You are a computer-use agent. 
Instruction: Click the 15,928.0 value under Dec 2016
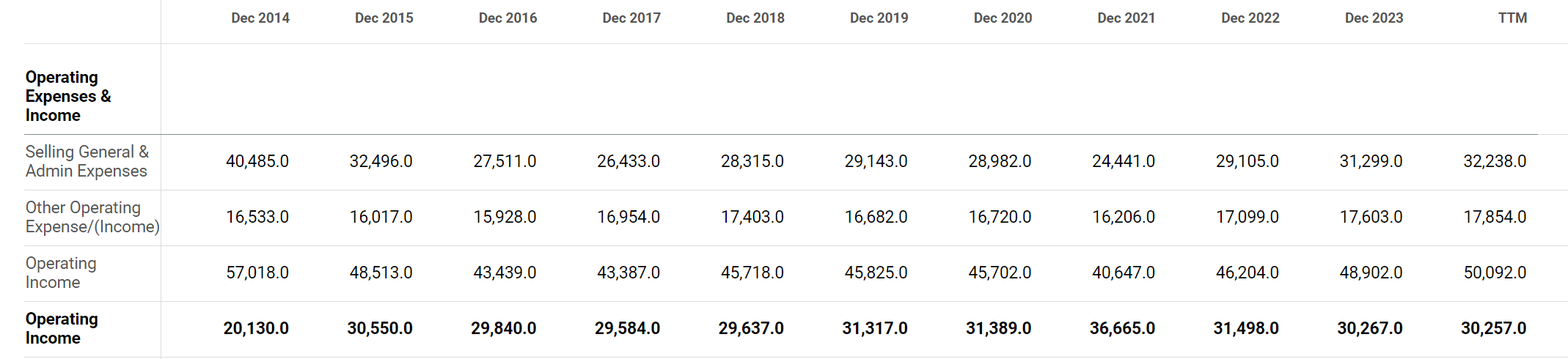pos(504,217)
